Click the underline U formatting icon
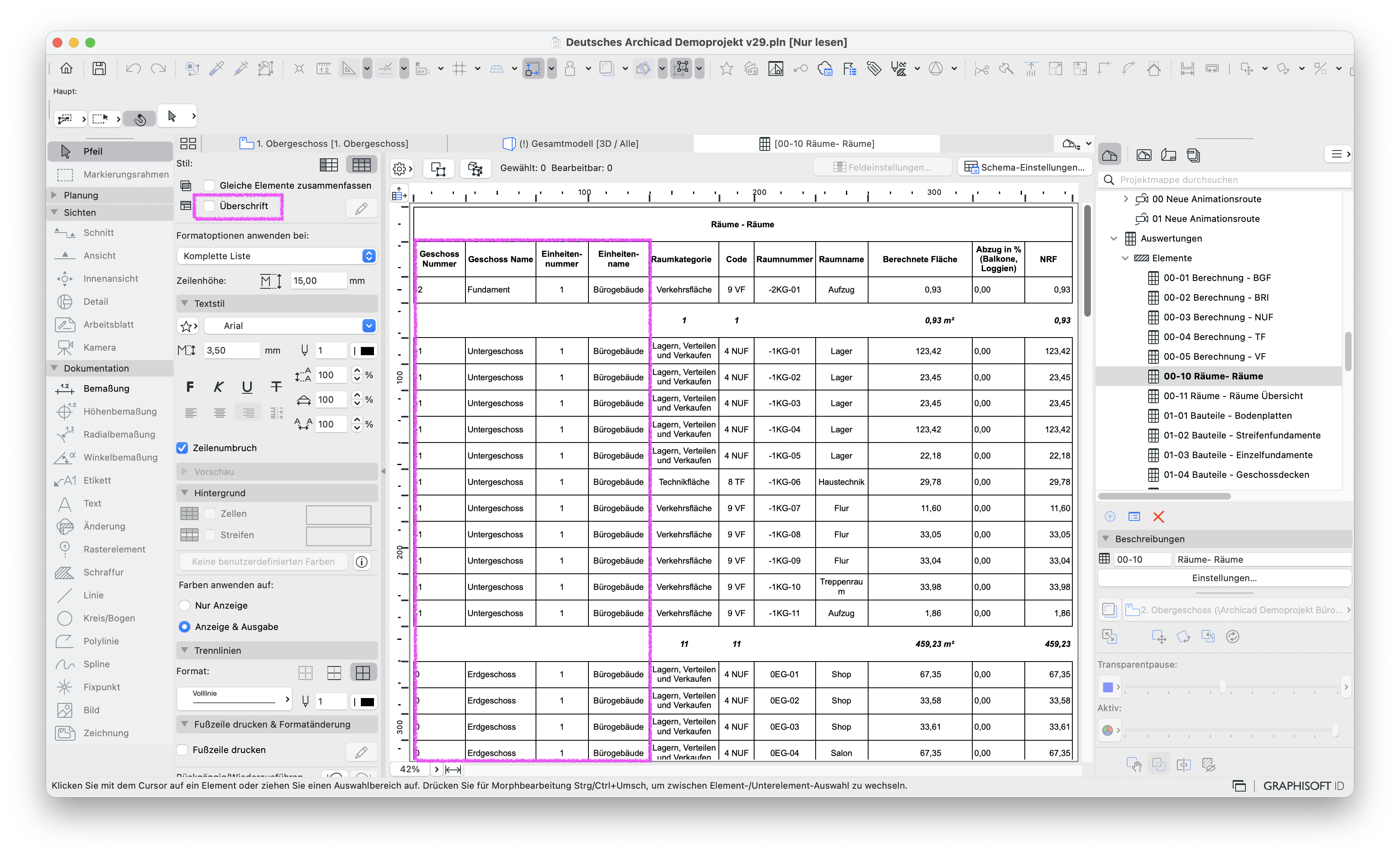Screen dimensions: 1400x858 click(x=247, y=387)
